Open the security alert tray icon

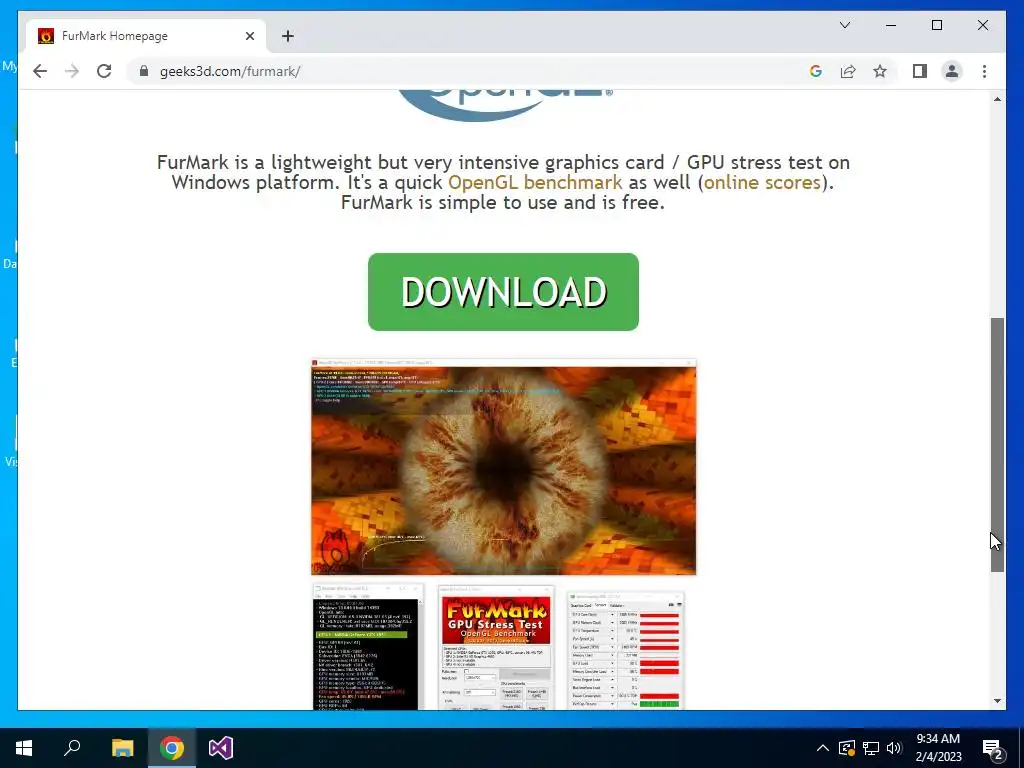point(847,748)
